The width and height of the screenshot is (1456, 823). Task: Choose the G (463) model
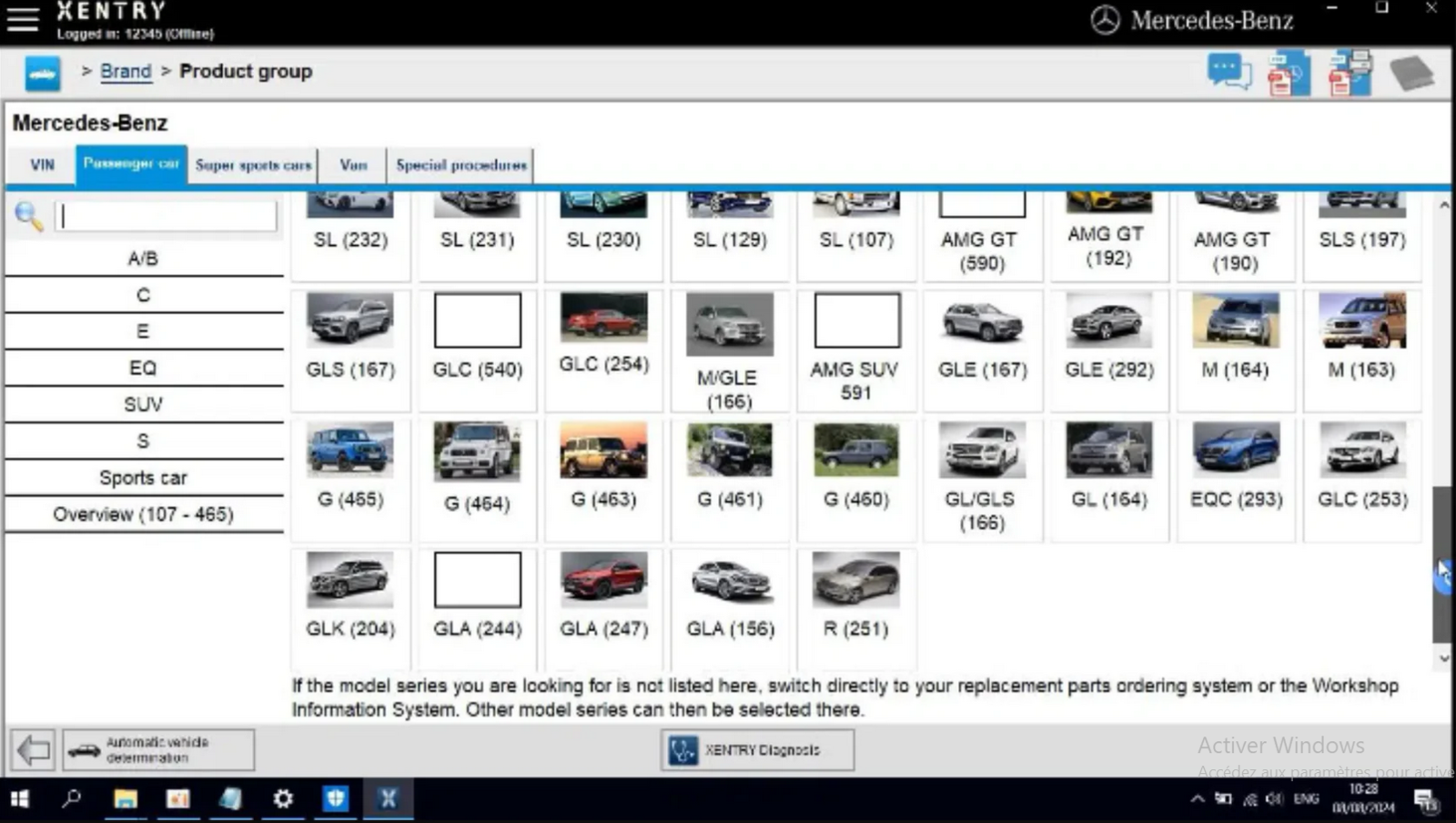coord(604,479)
